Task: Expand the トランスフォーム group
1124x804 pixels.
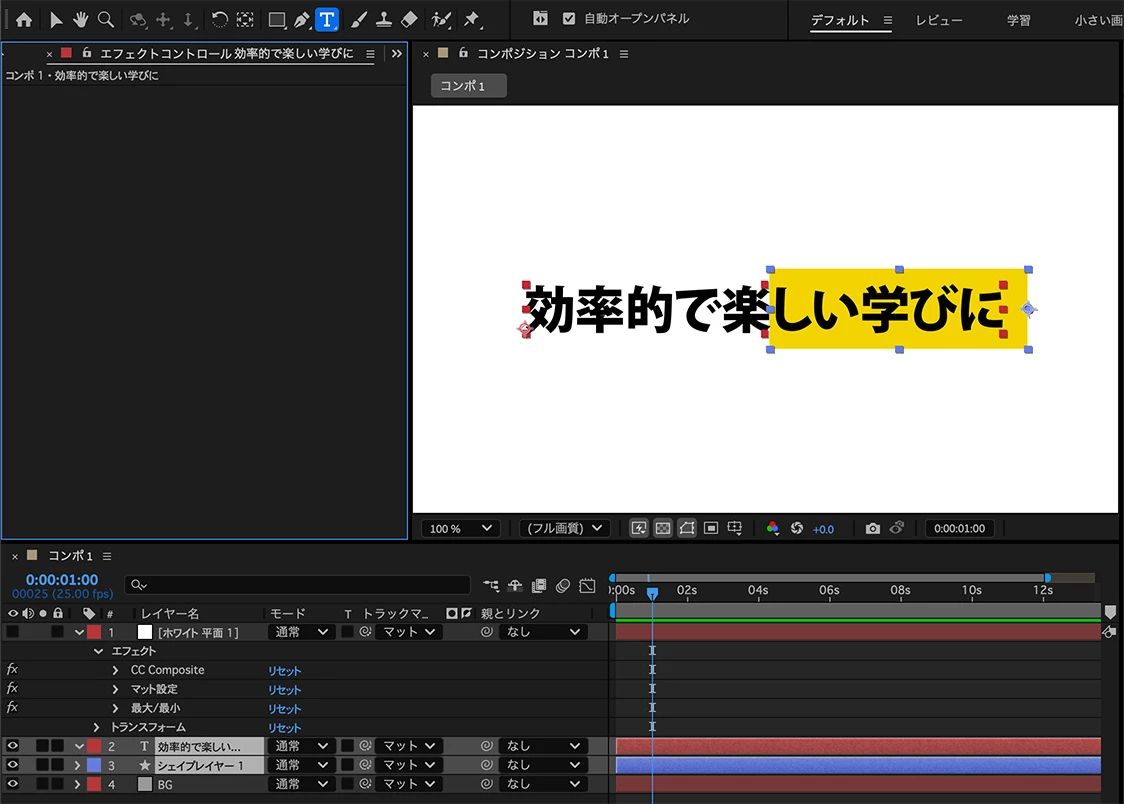Action: pos(96,727)
